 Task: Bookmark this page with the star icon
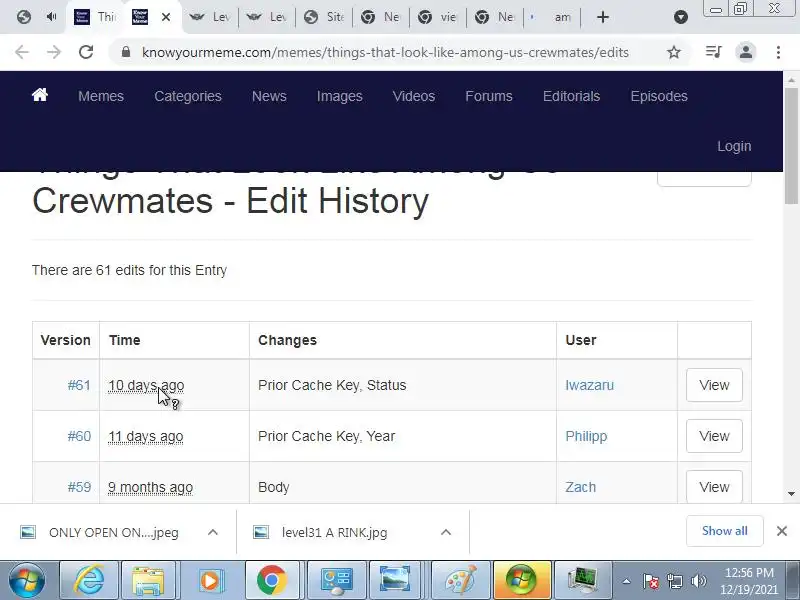(x=674, y=52)
